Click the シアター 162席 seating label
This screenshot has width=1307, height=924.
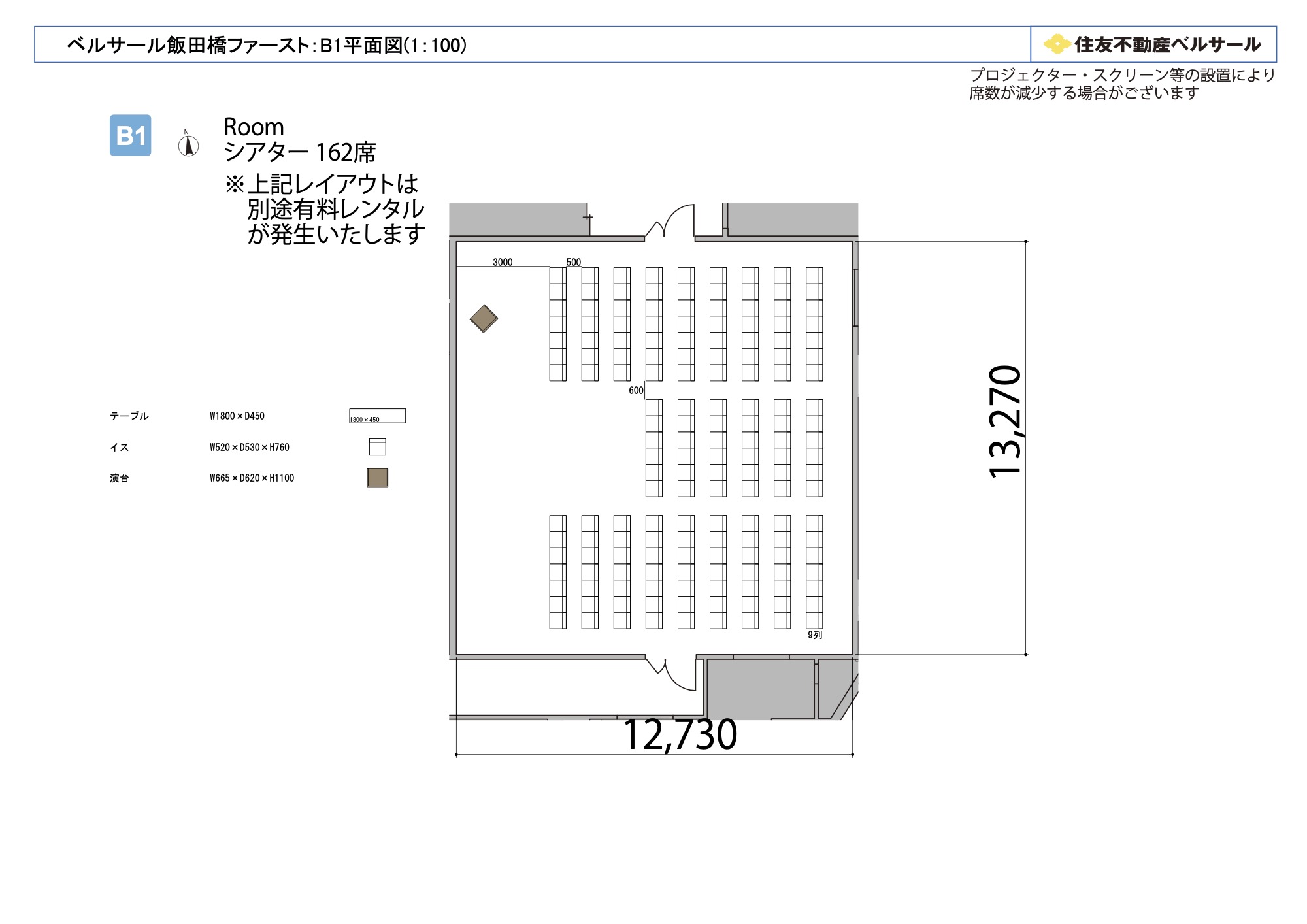tap(300, 152)
